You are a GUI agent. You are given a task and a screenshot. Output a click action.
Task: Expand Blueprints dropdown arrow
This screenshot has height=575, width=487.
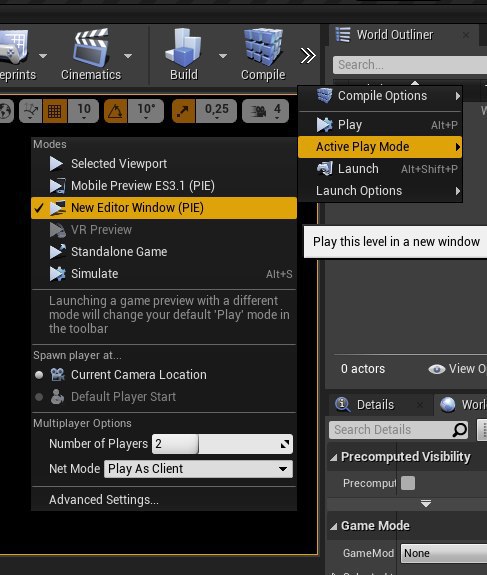(x=43, y=56)
